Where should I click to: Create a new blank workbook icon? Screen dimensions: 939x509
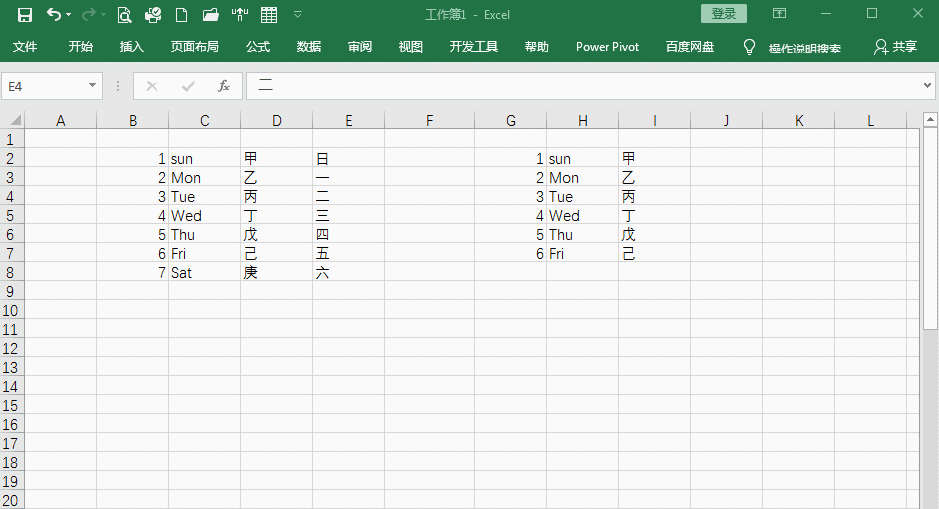(181, 15)
